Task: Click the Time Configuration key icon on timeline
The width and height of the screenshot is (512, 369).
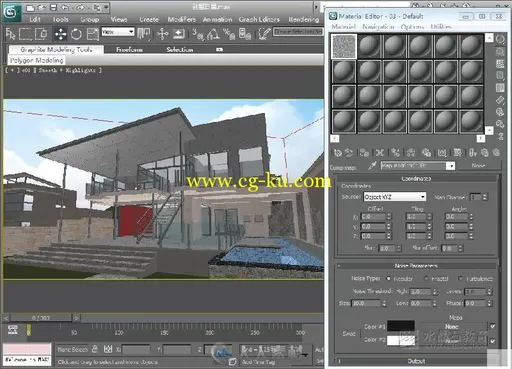Action: tap(13, 330)
